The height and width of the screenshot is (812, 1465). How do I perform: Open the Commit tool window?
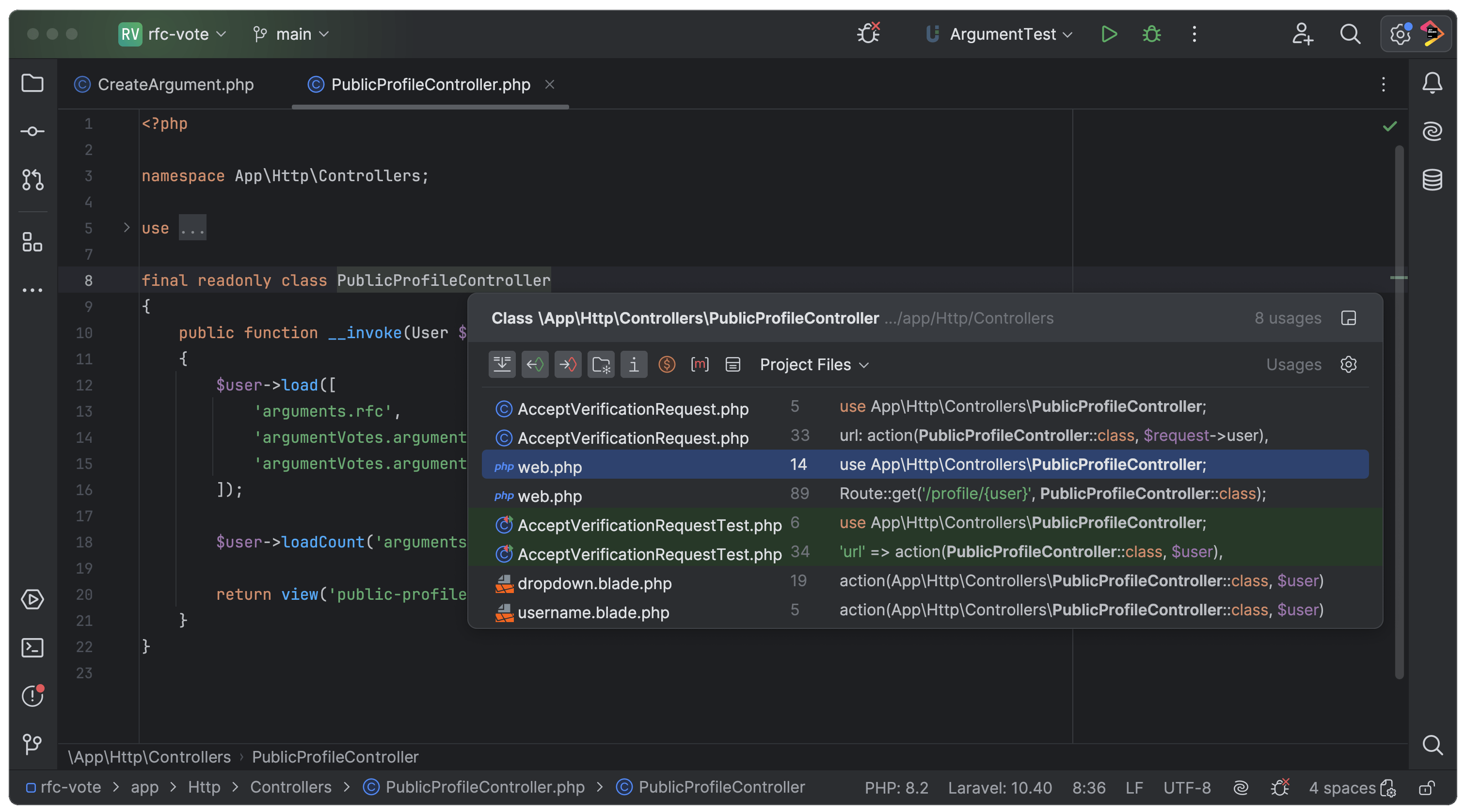tap(32, 131)
